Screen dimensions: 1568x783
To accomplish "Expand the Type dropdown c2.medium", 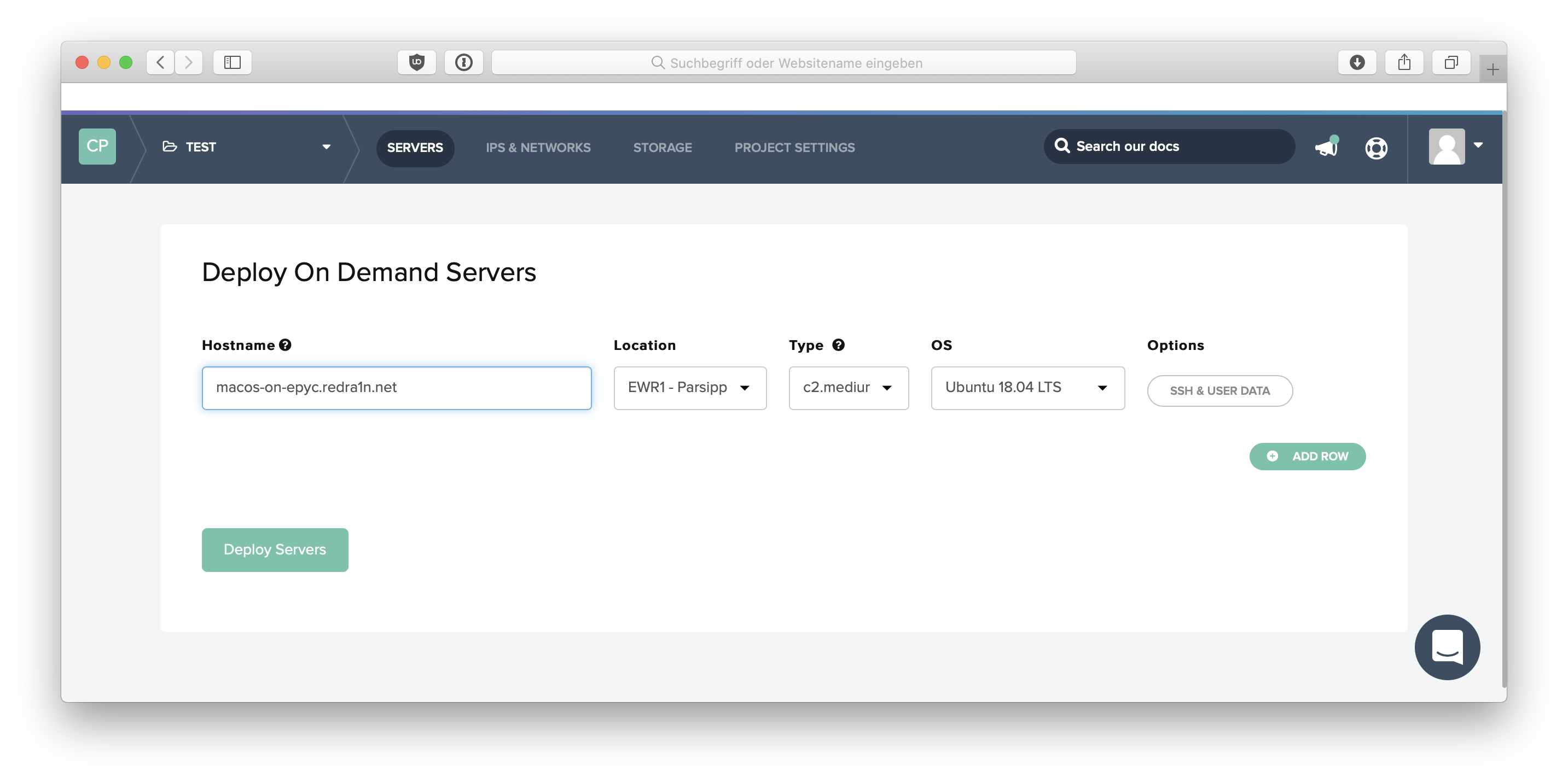I will pos(849,388).
